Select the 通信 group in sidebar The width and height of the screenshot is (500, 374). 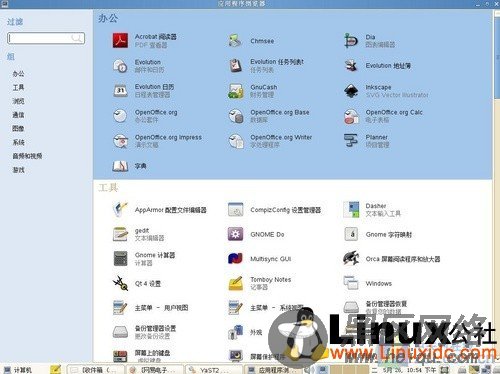point(18,115)
